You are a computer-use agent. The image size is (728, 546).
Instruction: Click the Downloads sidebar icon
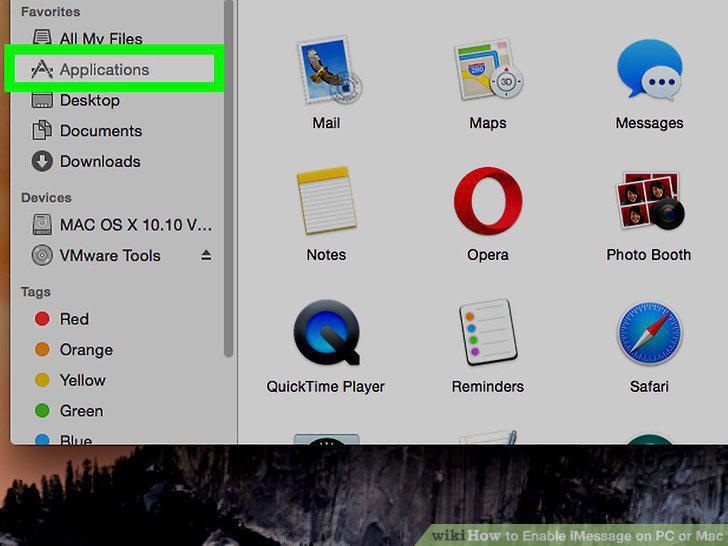coord(42,161)
